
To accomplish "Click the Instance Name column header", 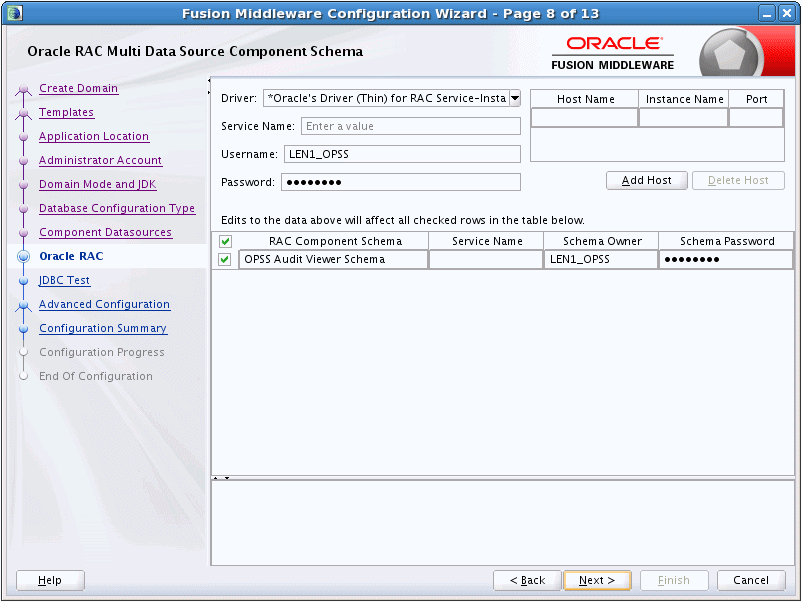I will tap(684, 99).
